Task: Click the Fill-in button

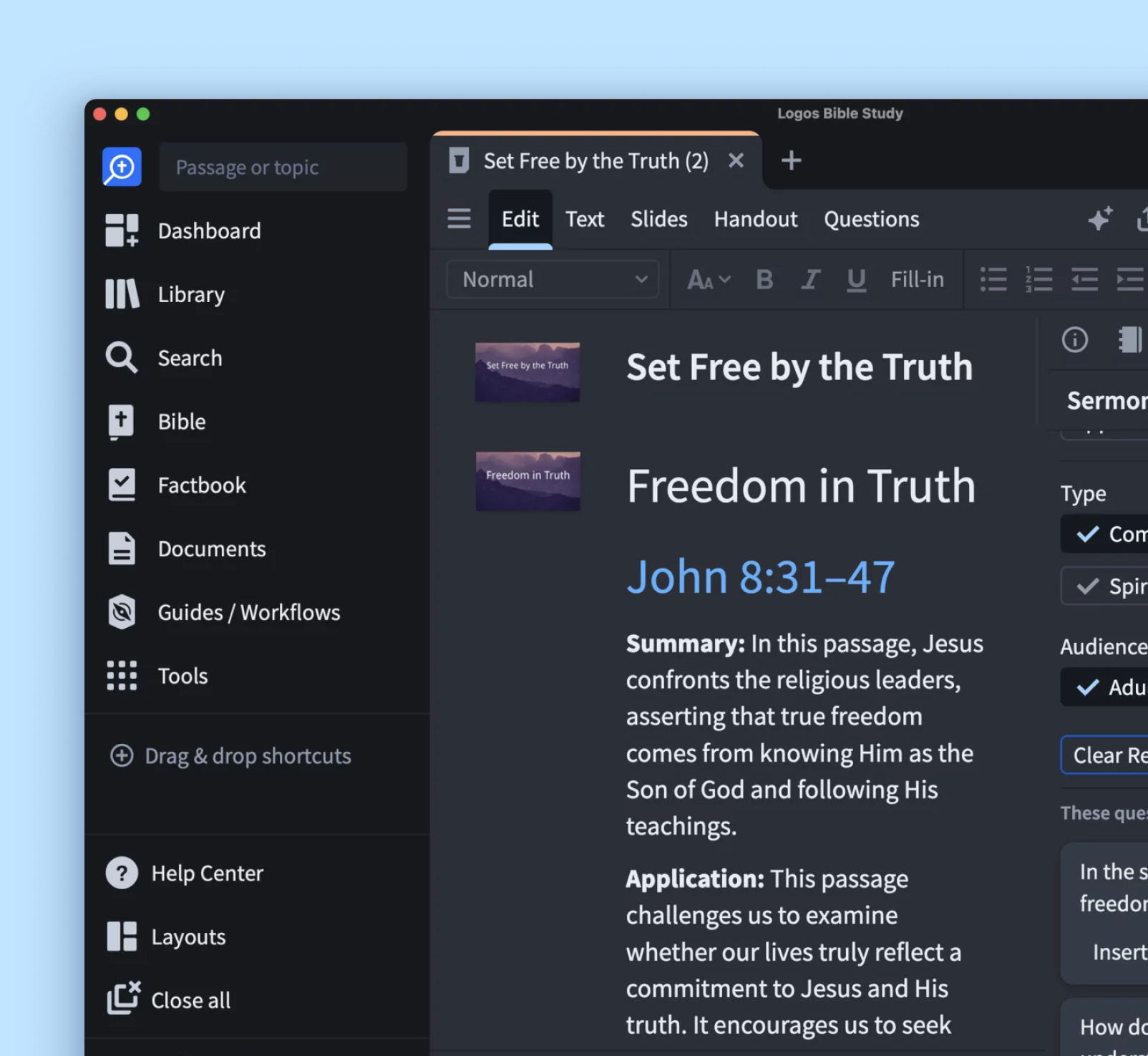Action: tap(917, 280)
